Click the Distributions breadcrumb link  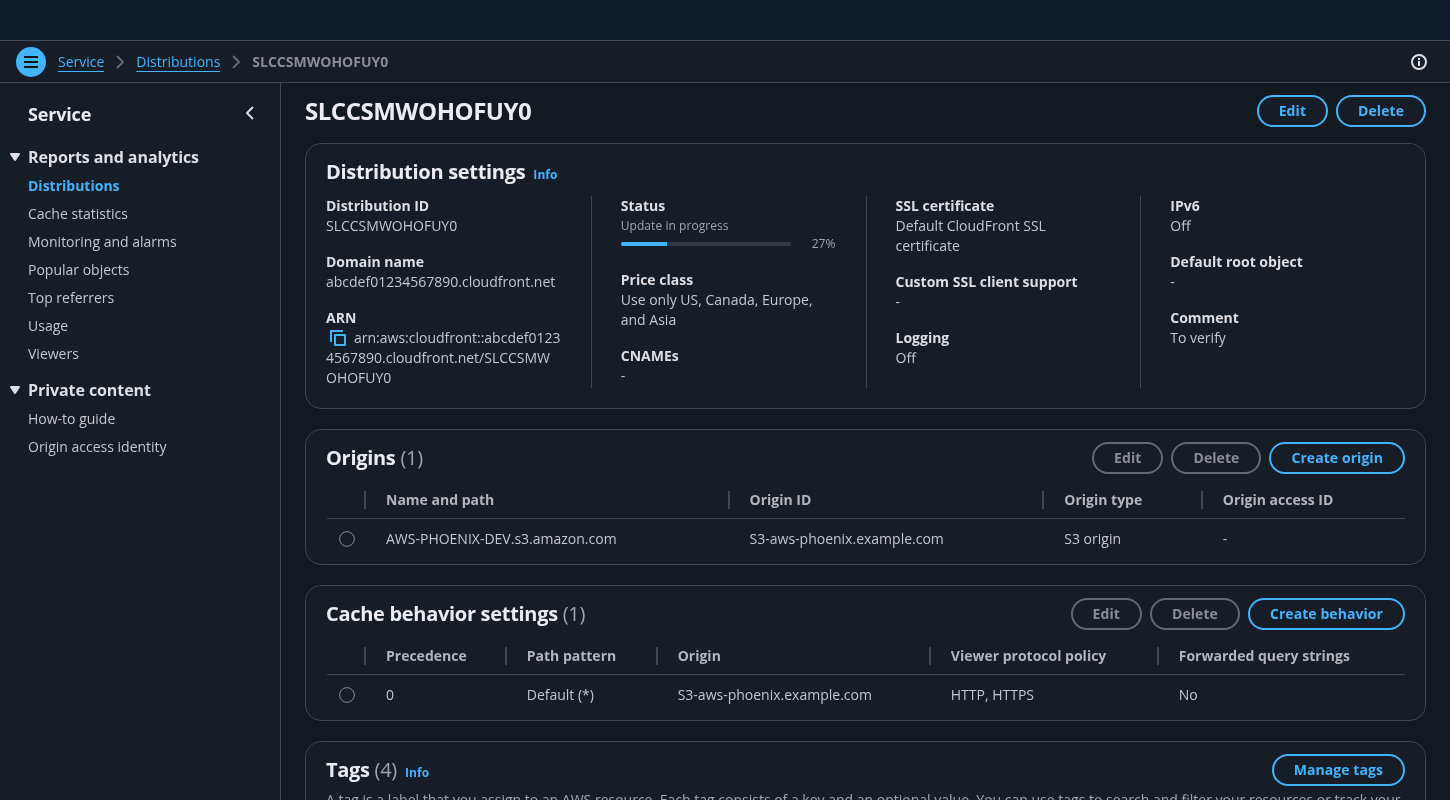pos(178,62)
